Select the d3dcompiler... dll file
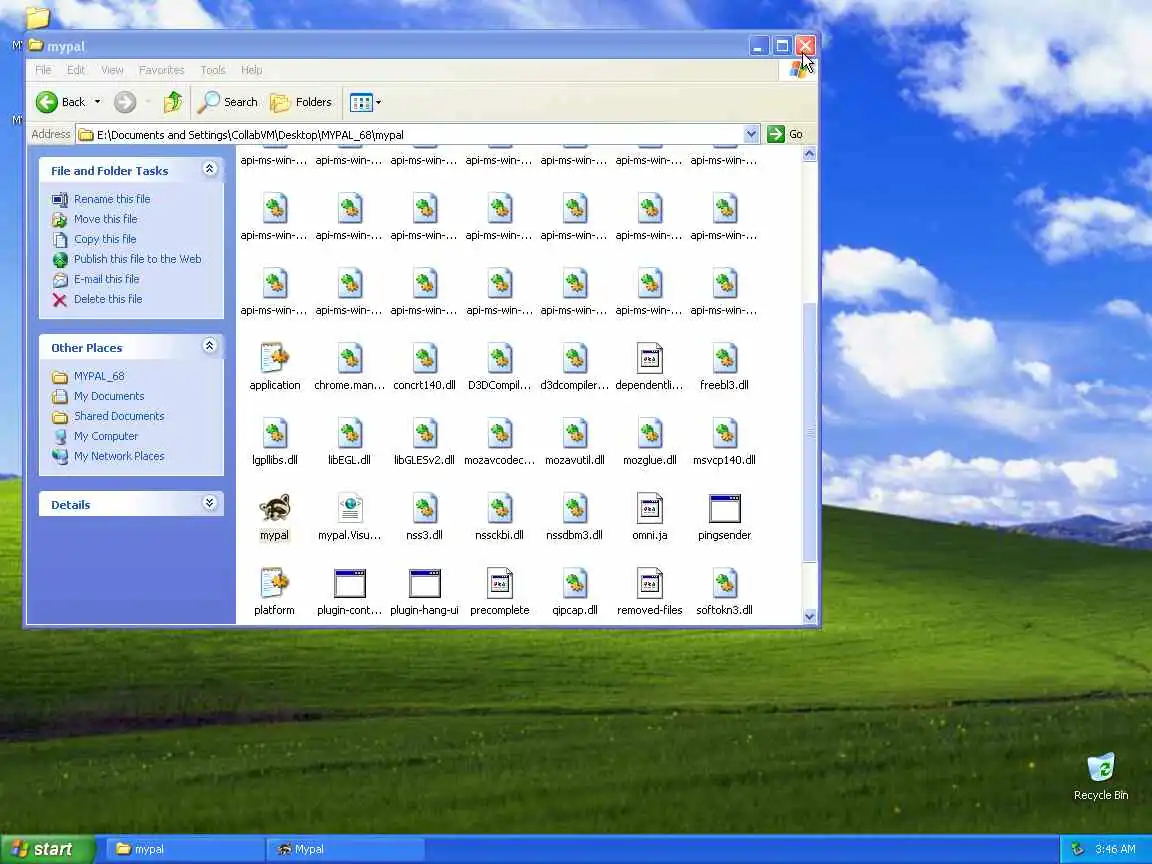Viewport: 1152px width, 864px height. click(x=575, y=358)
